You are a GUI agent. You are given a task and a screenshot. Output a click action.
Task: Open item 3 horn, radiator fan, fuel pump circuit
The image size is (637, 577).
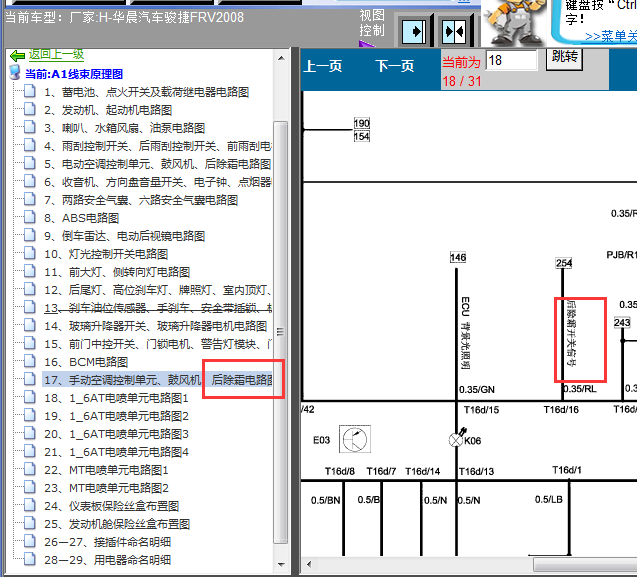pyautogui.click(x=124, y=128)
